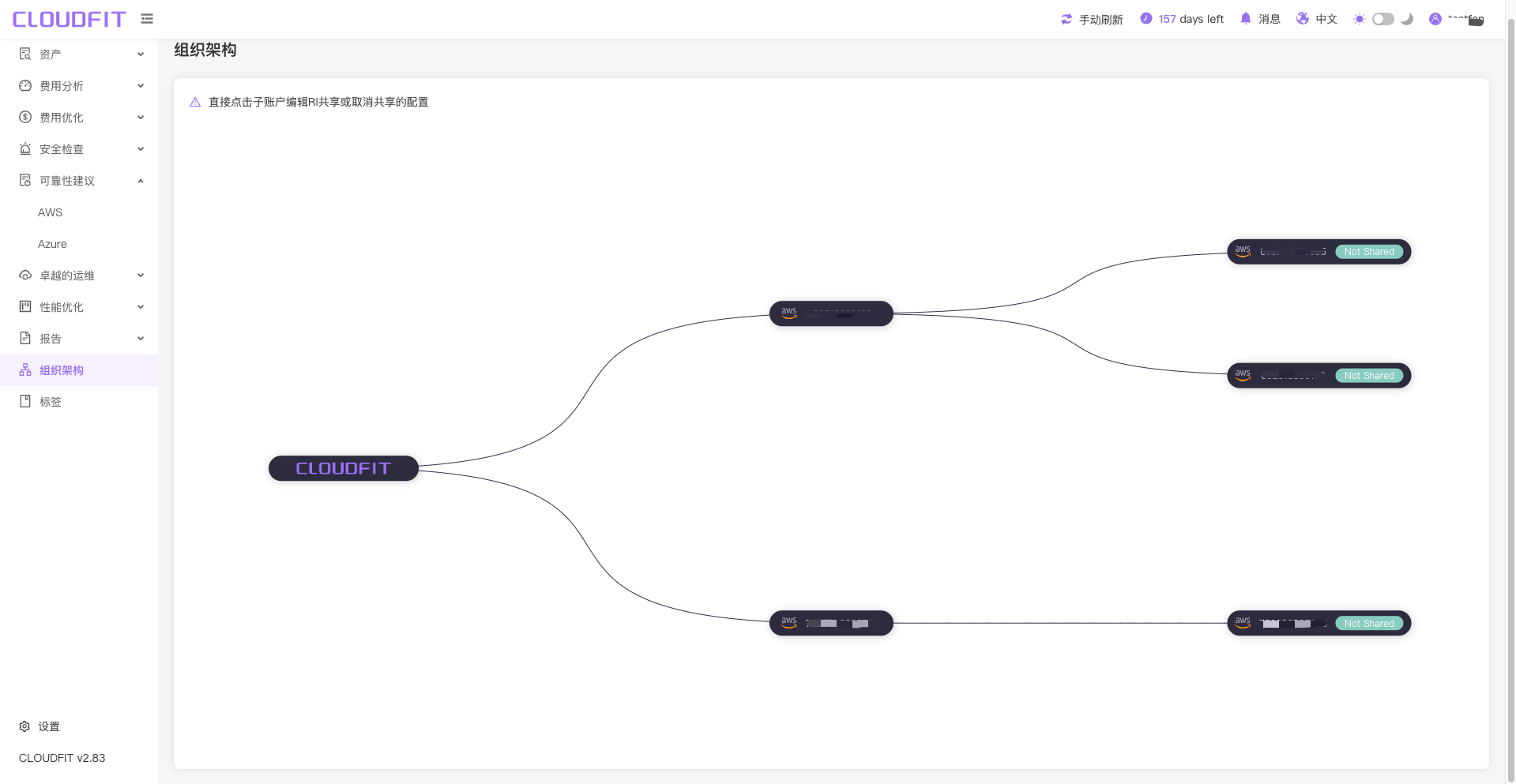
Task: Open the 资产 menu item
Action: (x=51, y=54)
